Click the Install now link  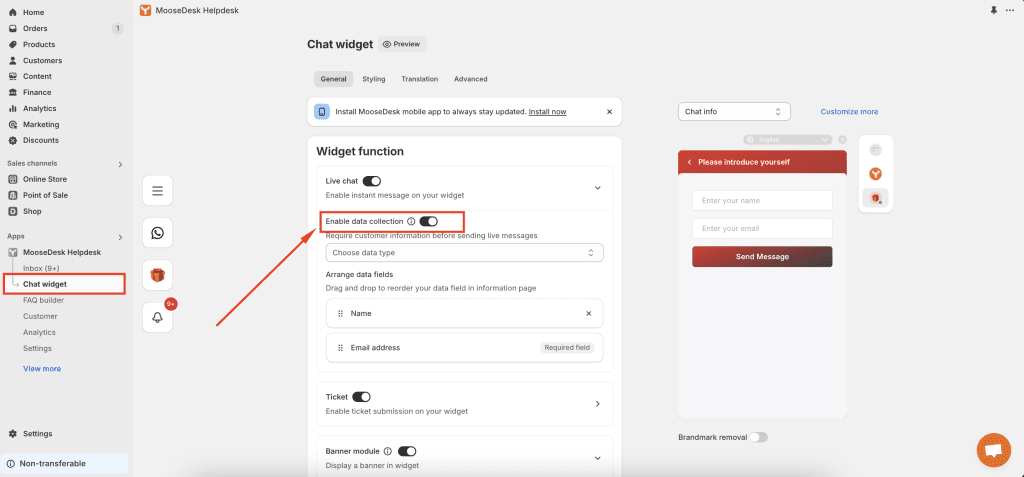(547, 112)
